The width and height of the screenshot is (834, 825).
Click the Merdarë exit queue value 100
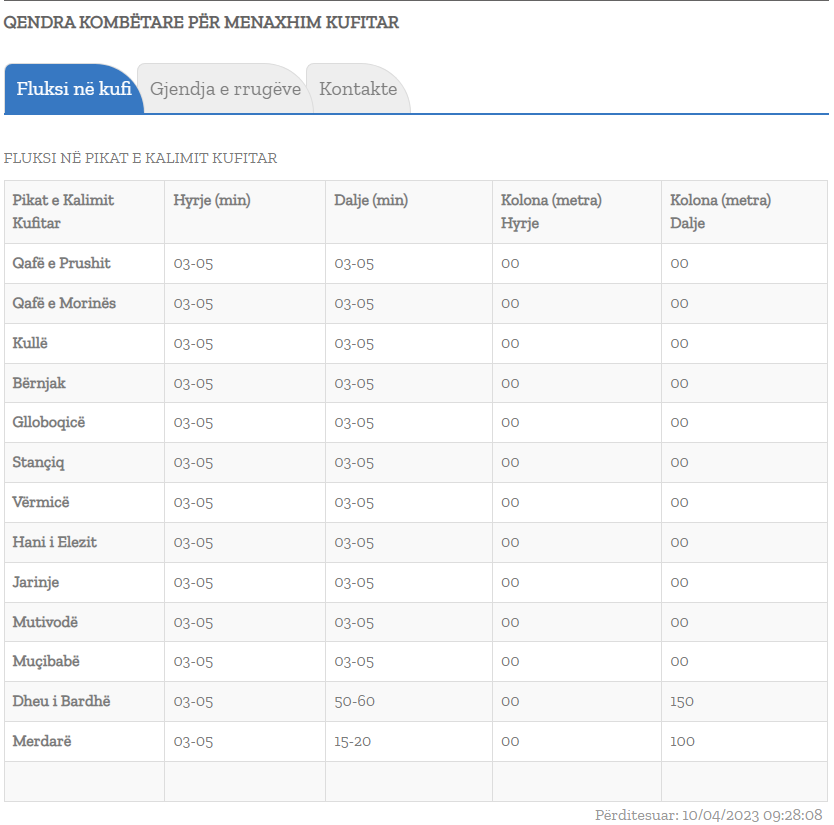(x=682, y=741)
